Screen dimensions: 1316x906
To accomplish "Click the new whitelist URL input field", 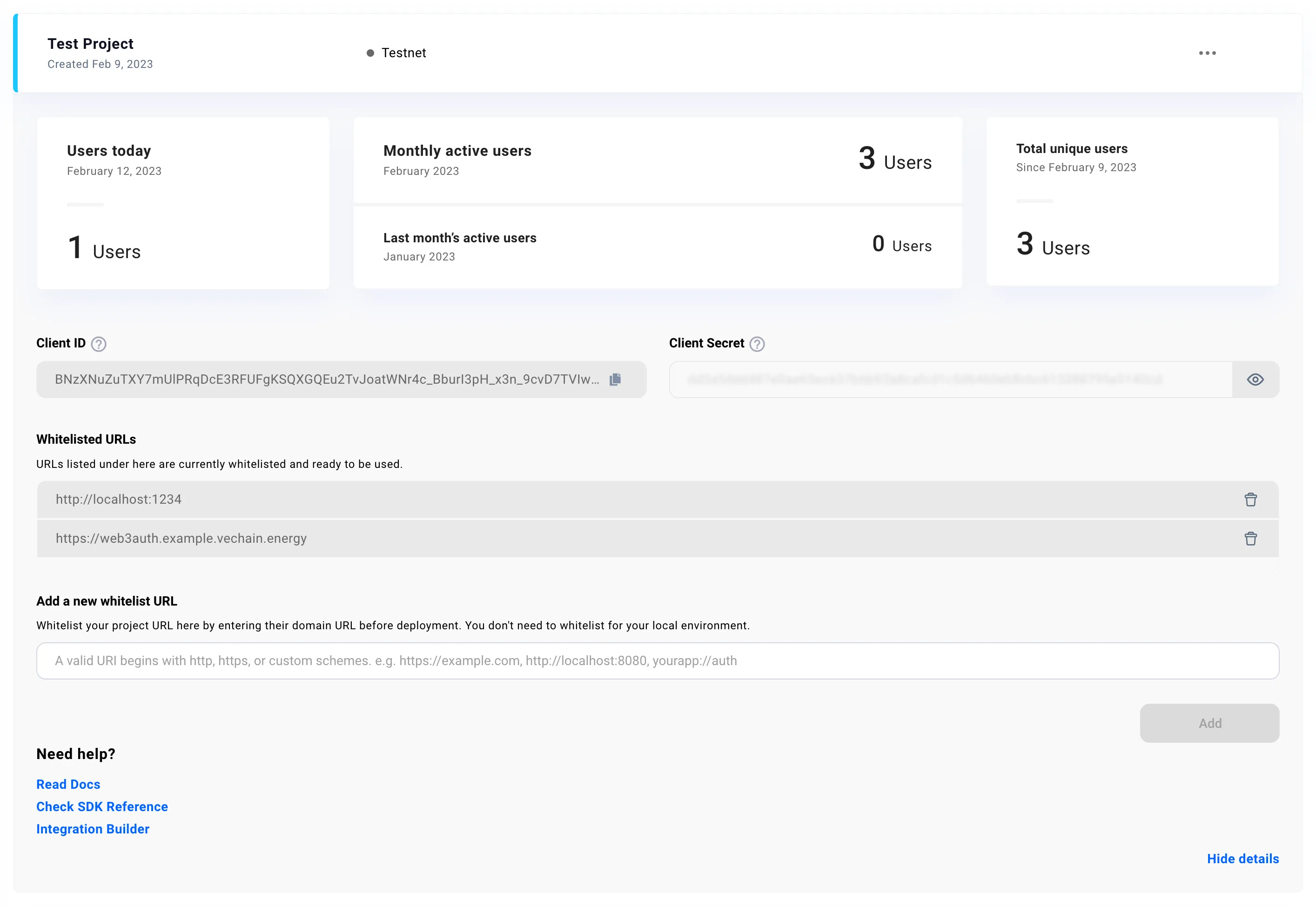I will click(x=657, y=661).
